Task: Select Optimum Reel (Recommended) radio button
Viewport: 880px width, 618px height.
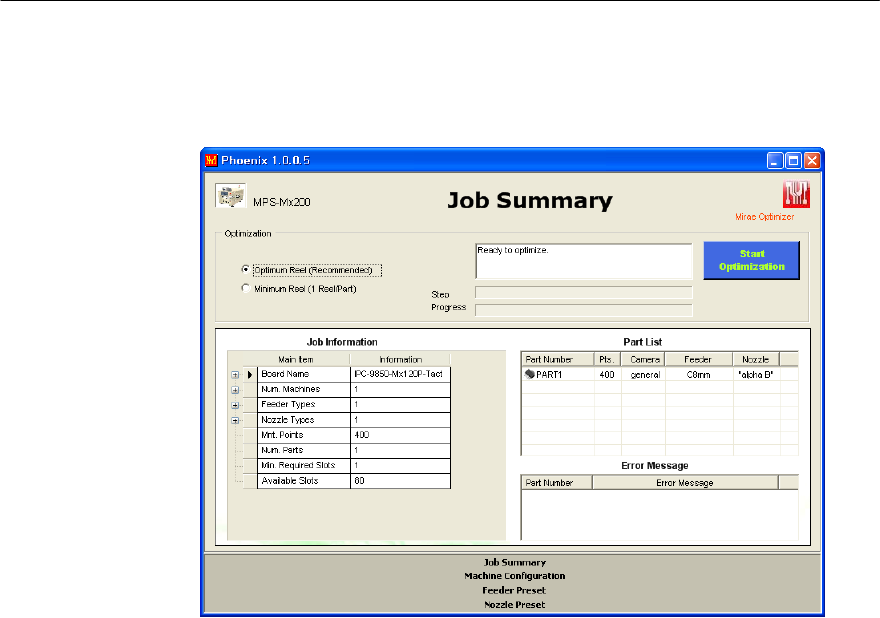Action: click(245, 269)
